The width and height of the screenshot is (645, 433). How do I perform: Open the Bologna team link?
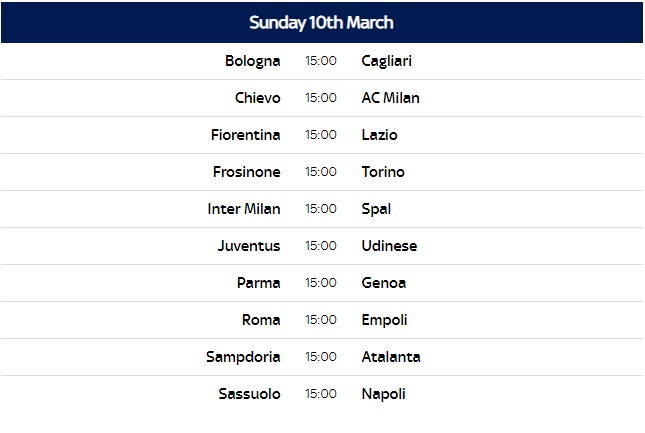coord(253,61)
